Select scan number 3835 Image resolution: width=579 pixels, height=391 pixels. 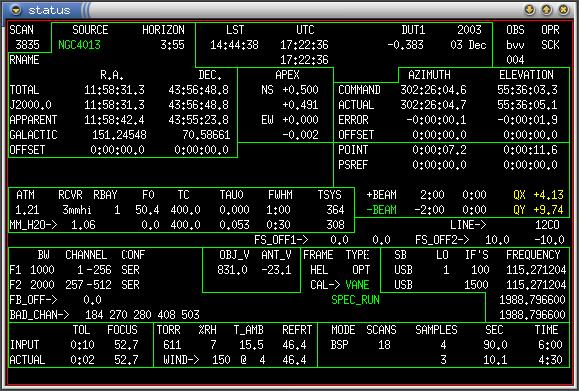click(x=27, y=45)
